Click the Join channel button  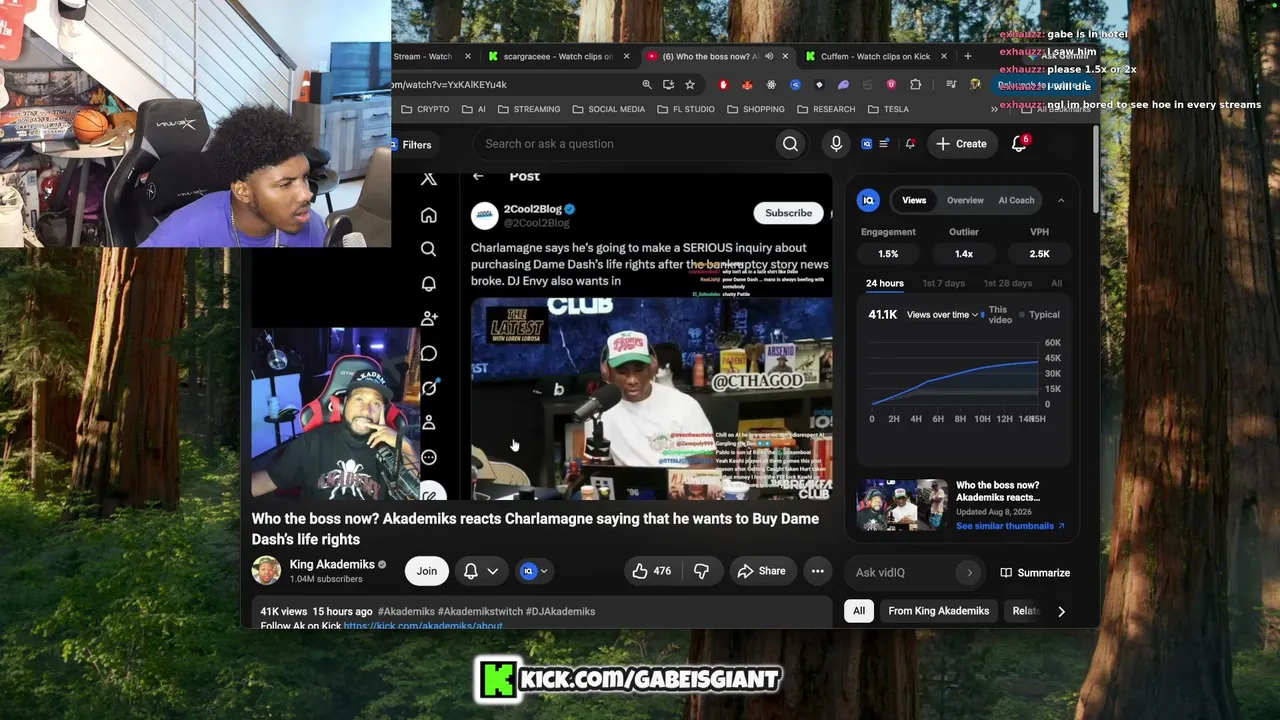pyautogui.click(x=427, y=571)
